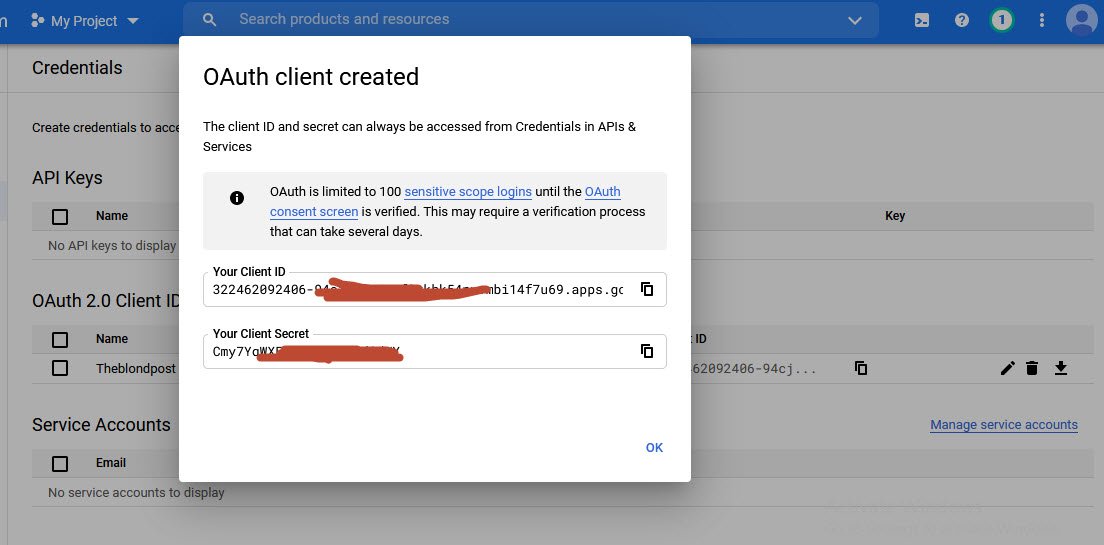Edit the Theblondpost OAuth client
The height and width of the screenshot is (545, 1104).
tap(1008, 368)
